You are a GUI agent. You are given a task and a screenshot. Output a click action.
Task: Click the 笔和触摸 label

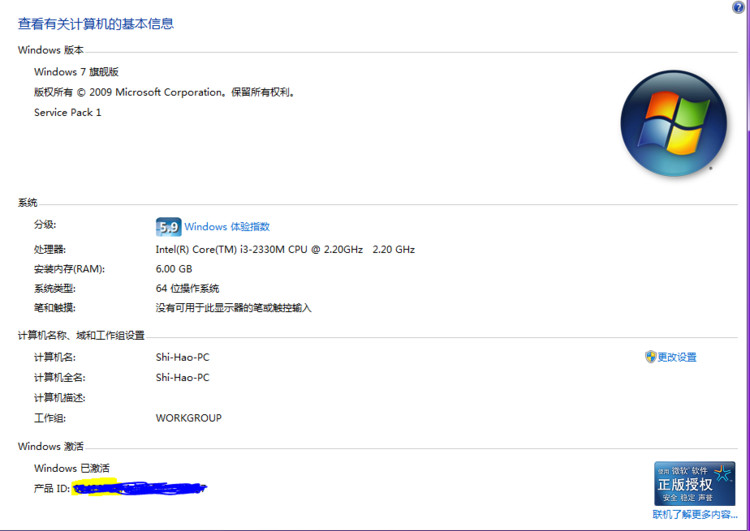click(x=55, y=308)
